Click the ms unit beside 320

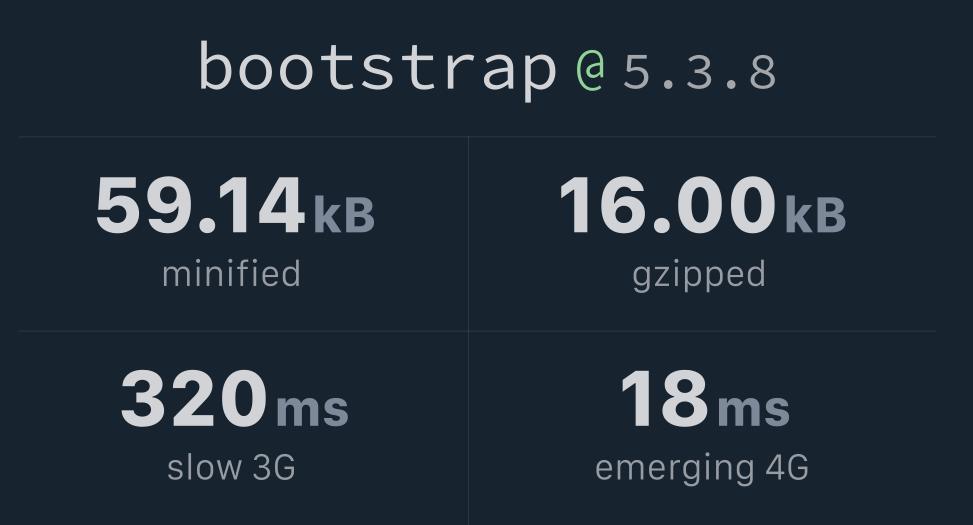point(312,408)
